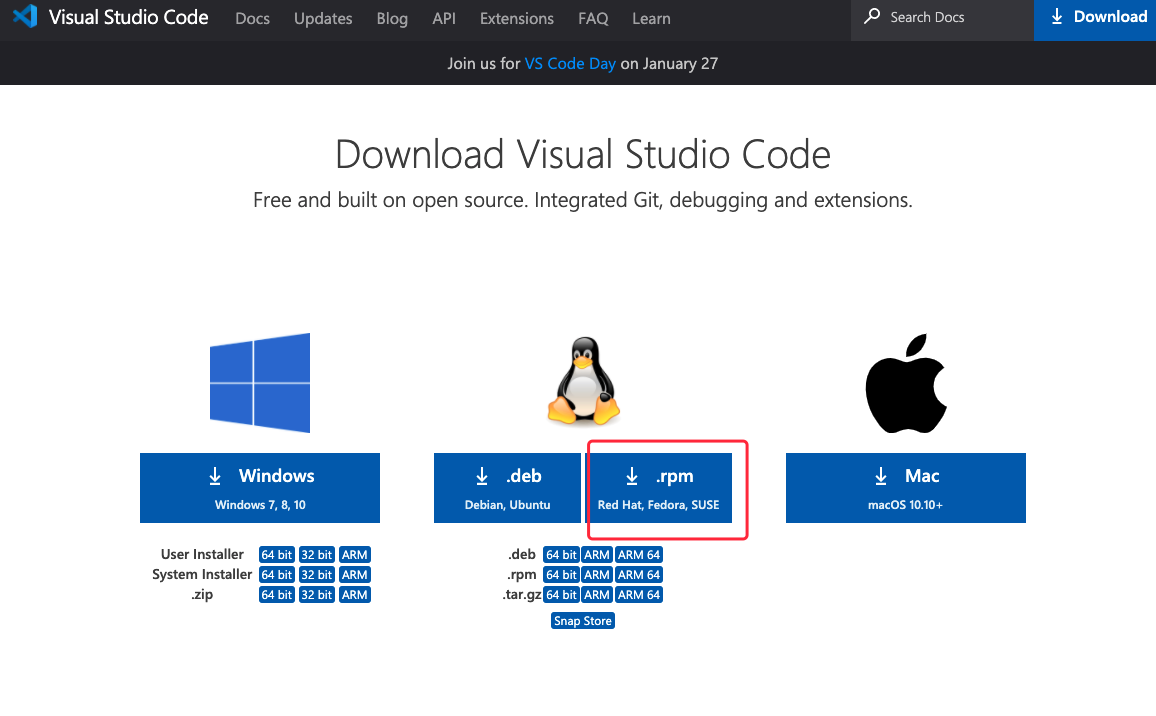
Task: Download the .deb package for Debian, Ubuntu
Action: [507, 487]
